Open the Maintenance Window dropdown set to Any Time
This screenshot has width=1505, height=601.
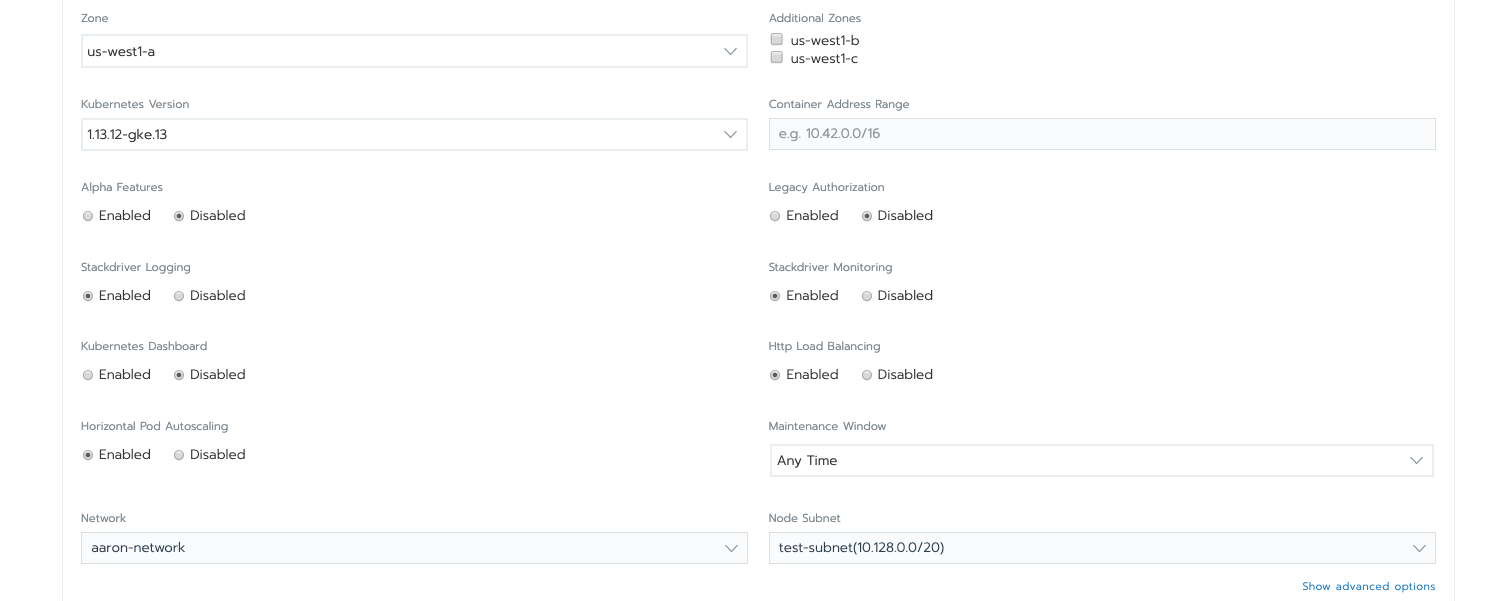click(1100, 460)
